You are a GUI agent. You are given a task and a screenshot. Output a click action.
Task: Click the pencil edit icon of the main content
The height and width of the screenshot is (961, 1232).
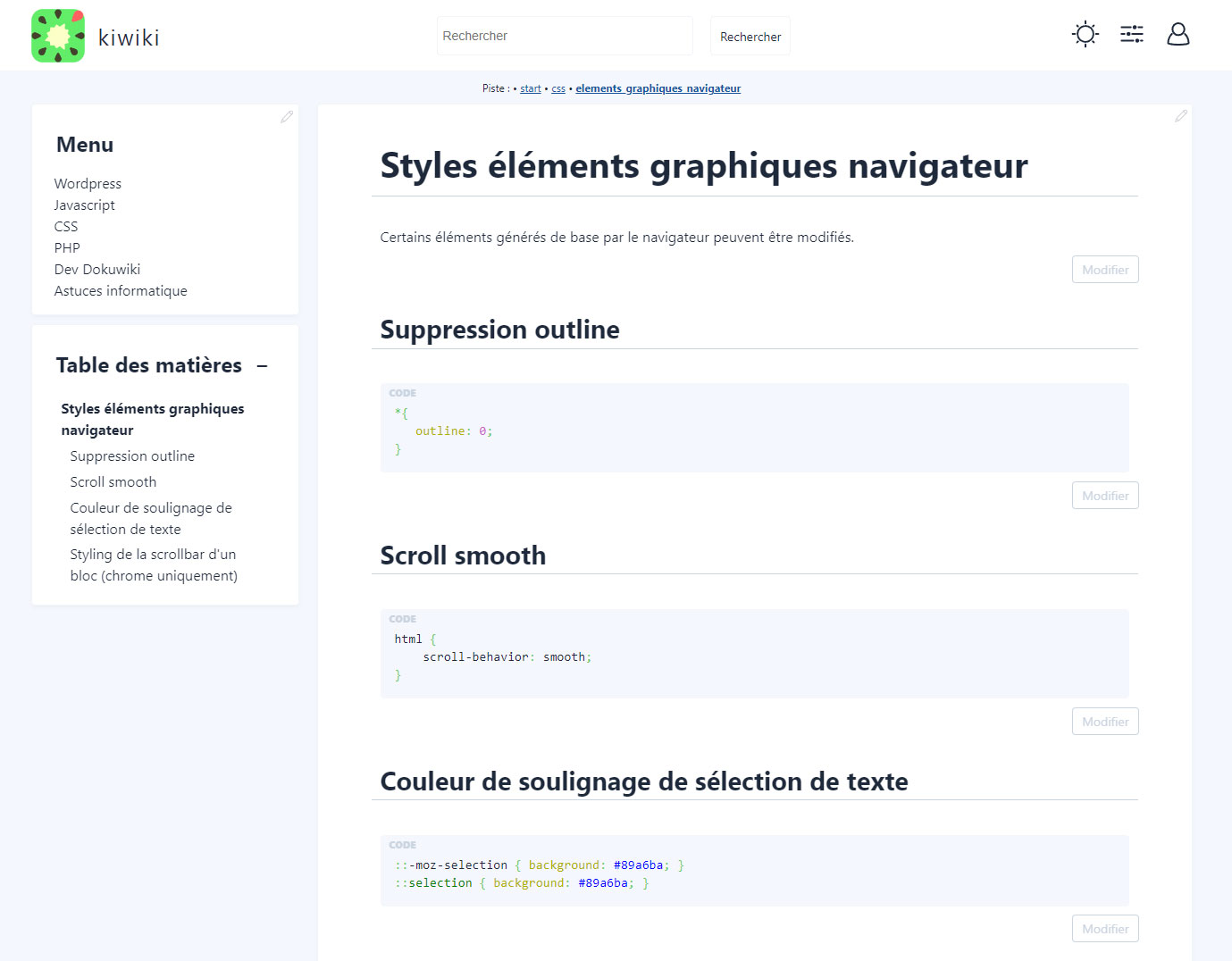(1181, 116)
